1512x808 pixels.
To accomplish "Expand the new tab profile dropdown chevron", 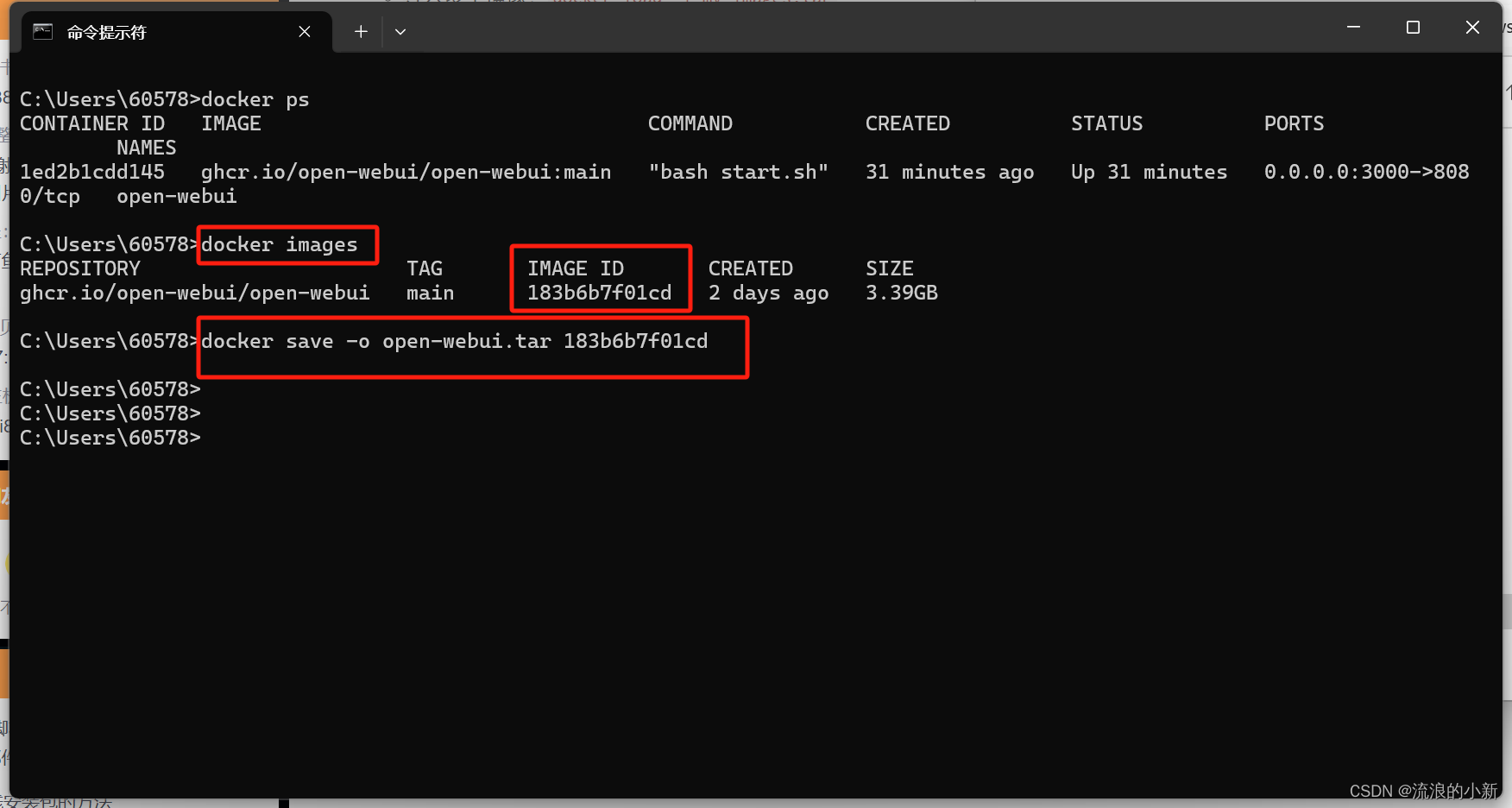I will tap(400, 32).
